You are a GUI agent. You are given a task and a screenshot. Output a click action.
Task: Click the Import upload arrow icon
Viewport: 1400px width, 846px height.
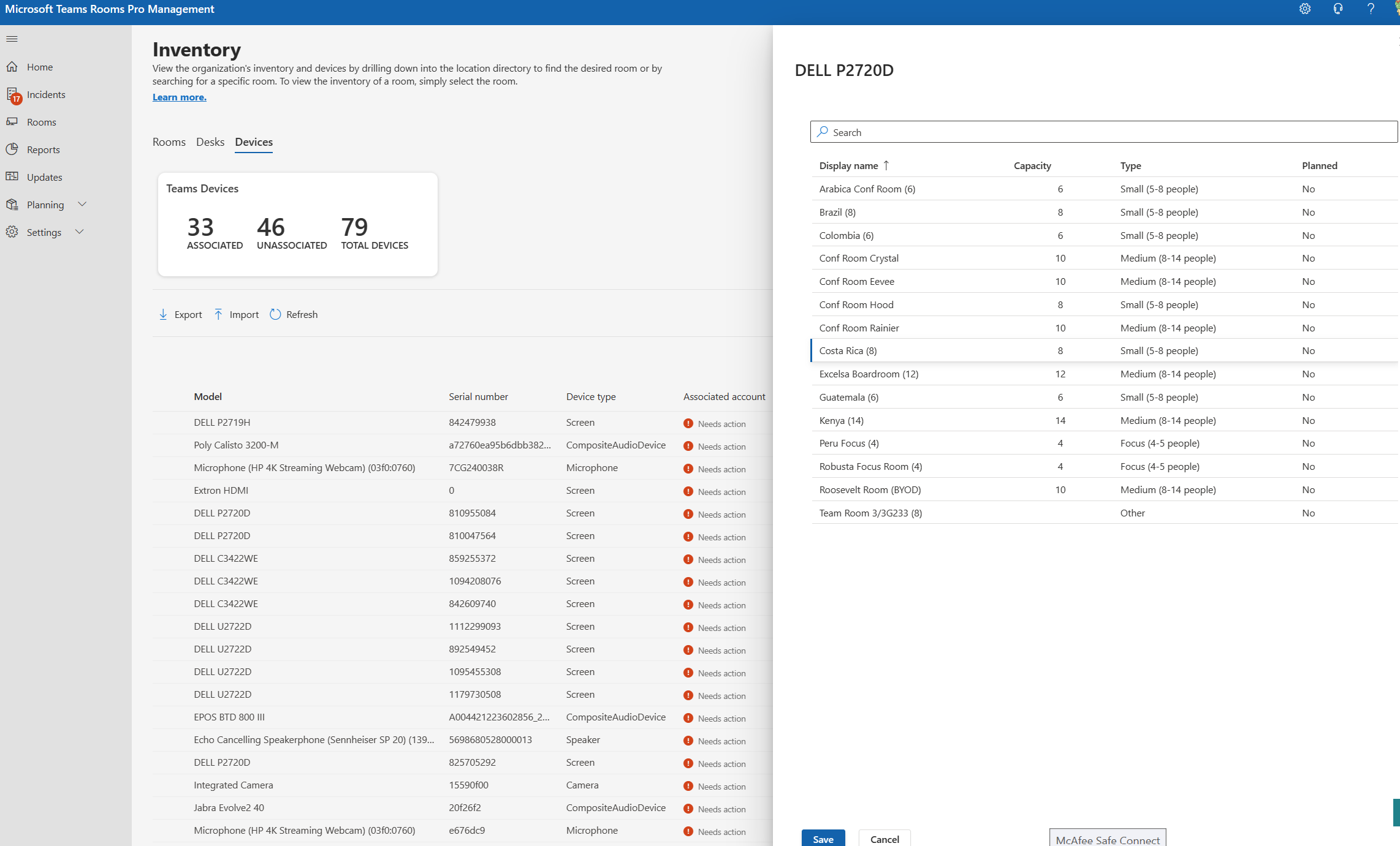(218, 314)
